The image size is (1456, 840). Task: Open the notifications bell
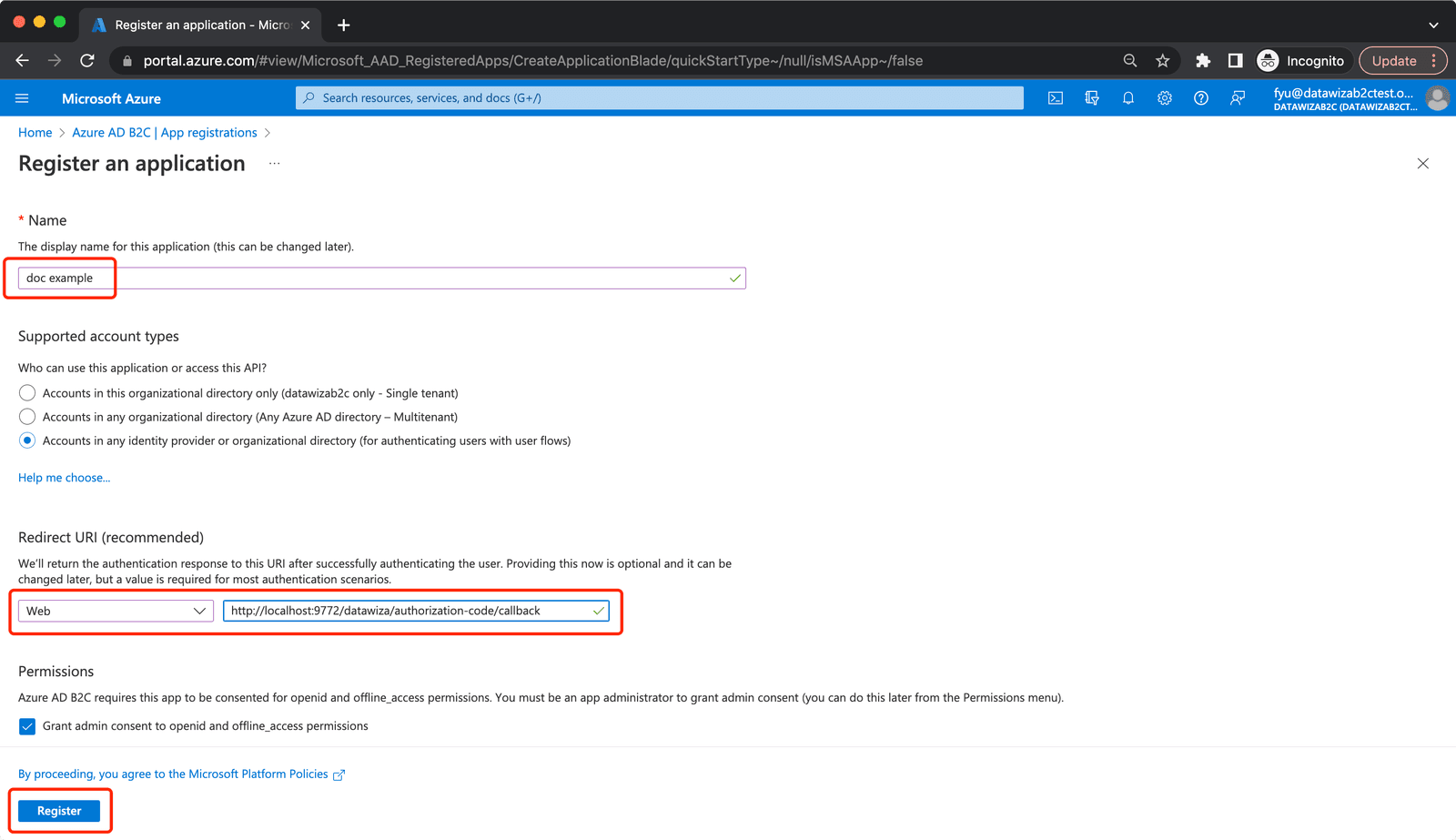[1128, 98]
